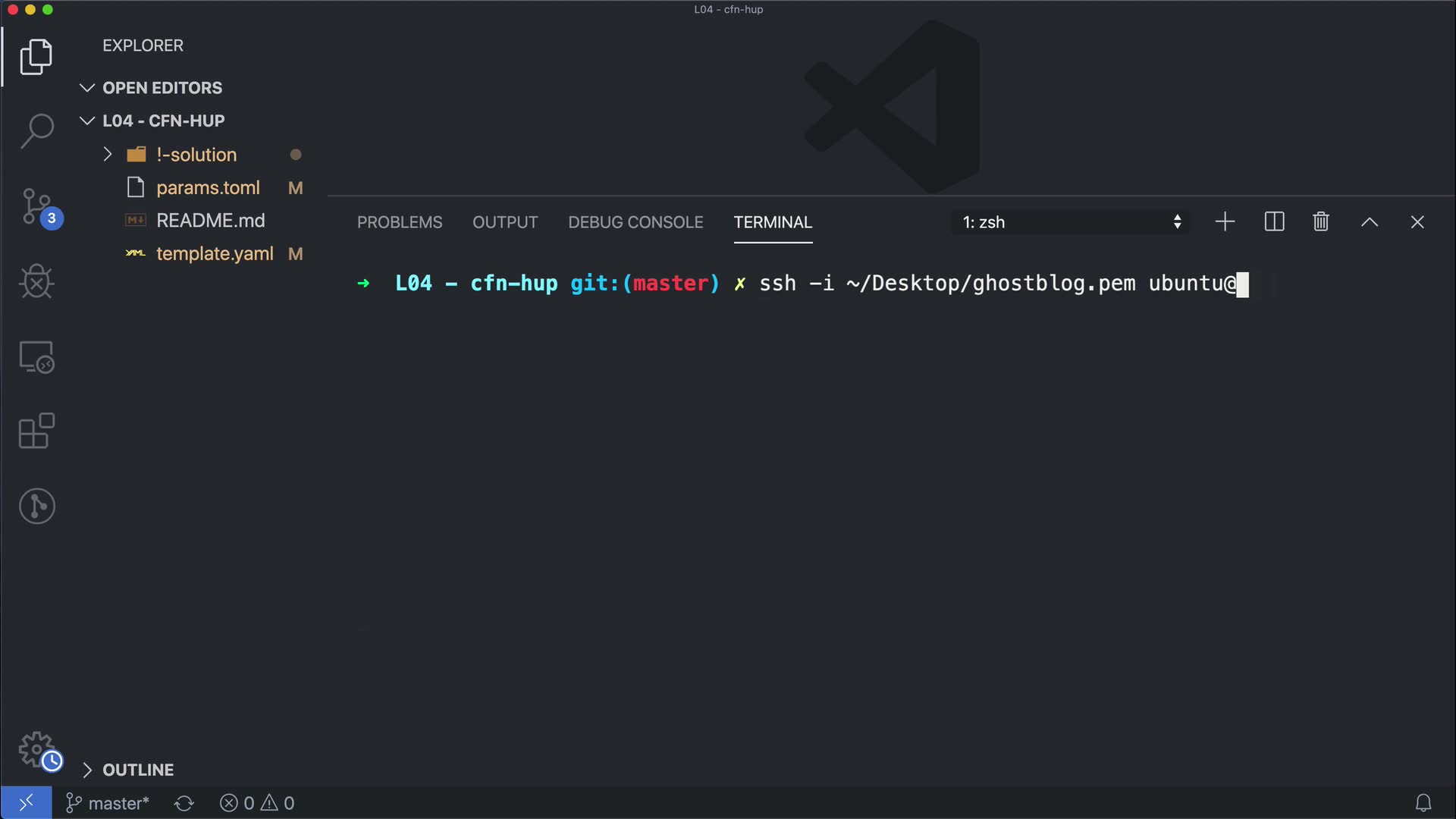Click the master* branch in status bar

[x=108, y=803]
